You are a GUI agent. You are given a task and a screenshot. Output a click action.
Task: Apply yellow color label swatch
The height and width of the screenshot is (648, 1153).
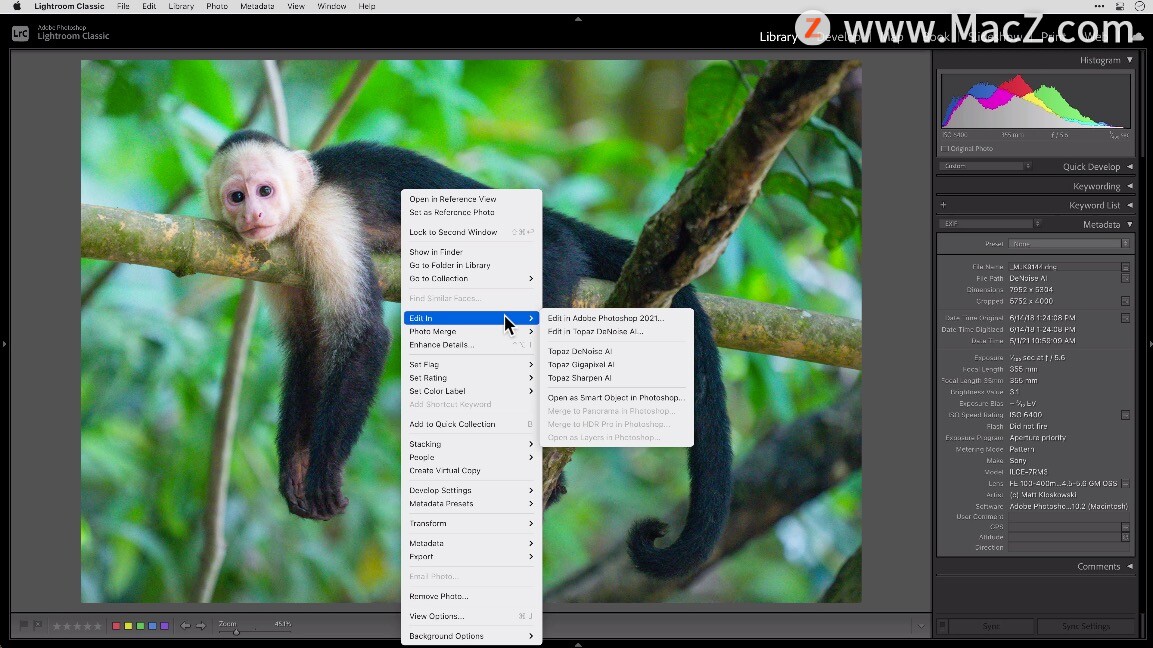coord(128,626)
